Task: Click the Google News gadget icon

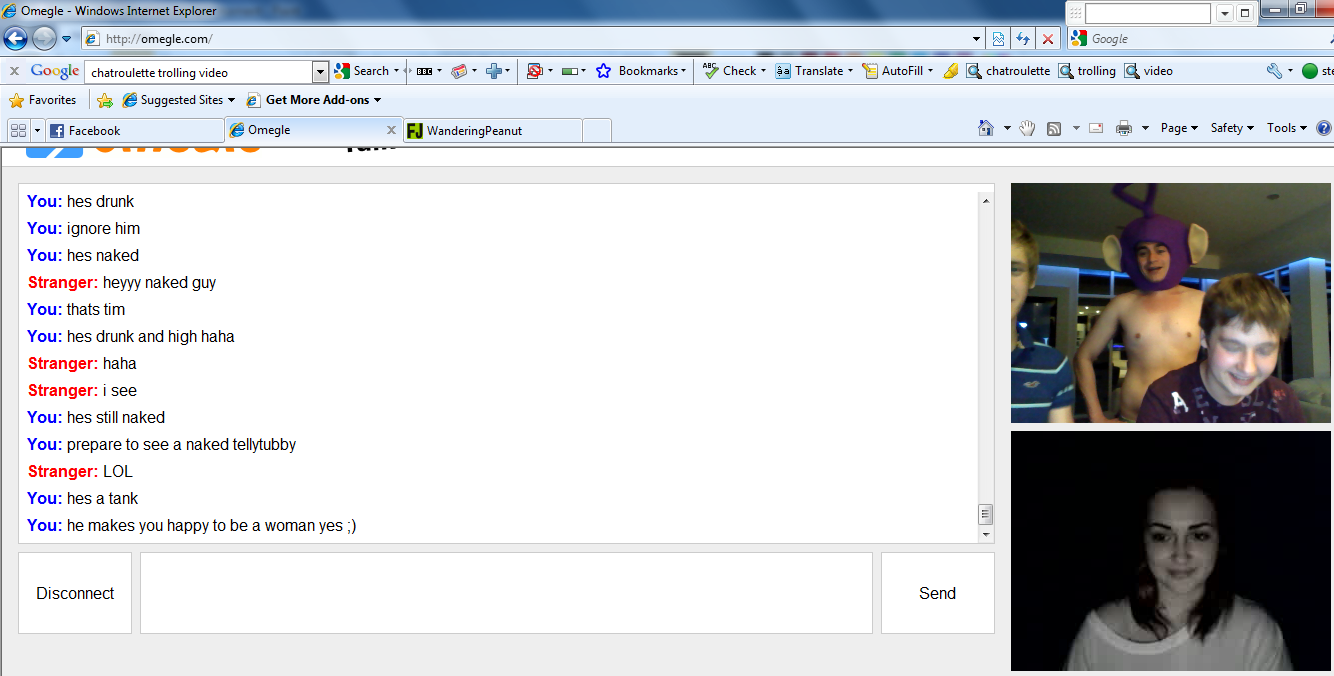Action: [x=460, y=71]
